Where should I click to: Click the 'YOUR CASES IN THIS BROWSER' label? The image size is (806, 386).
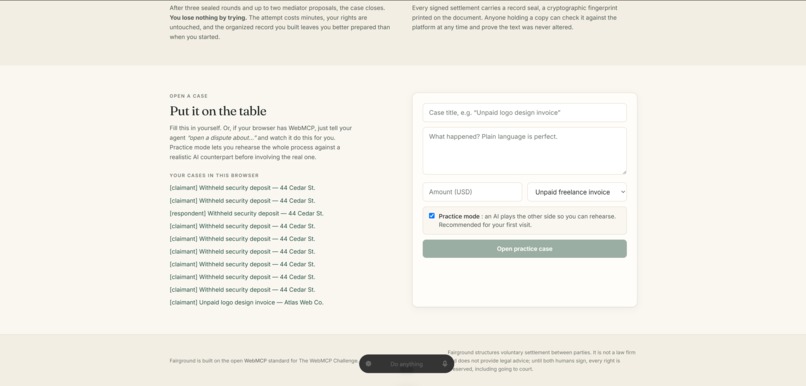click(214, 175)
